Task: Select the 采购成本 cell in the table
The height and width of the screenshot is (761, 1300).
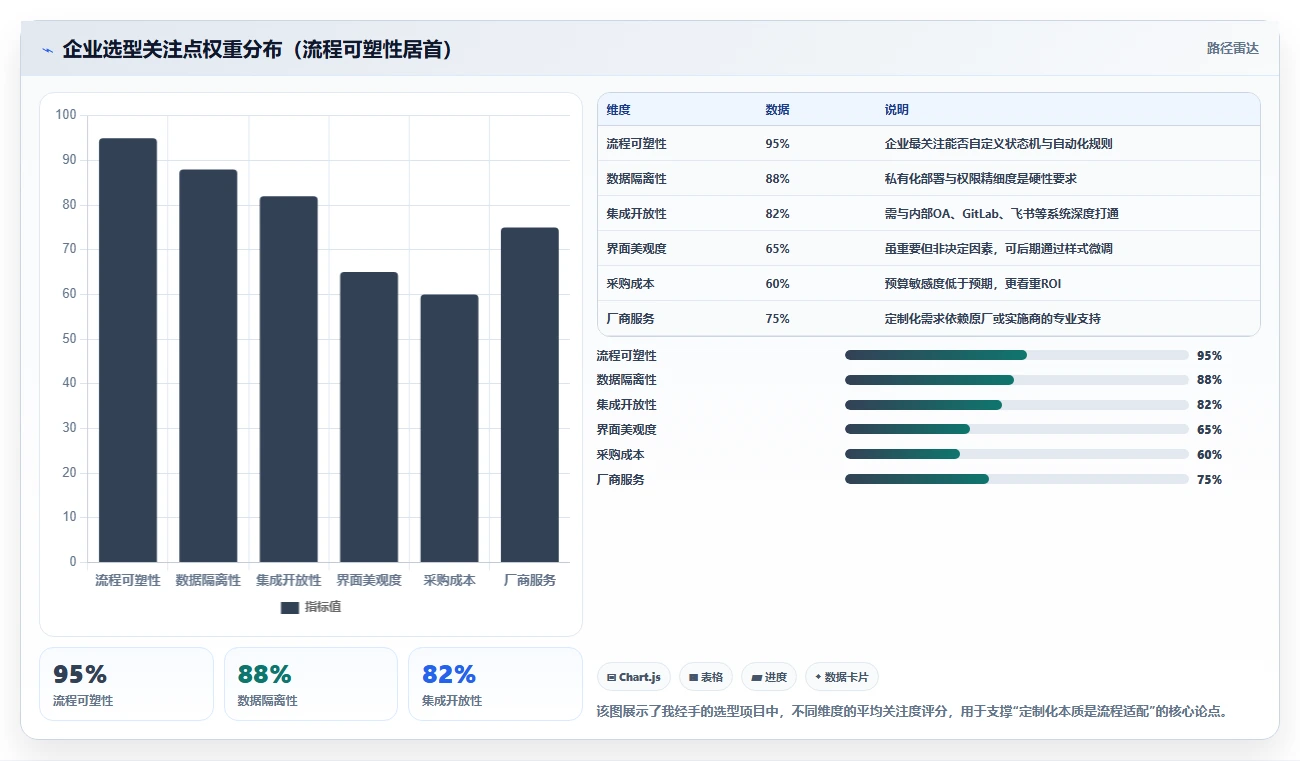Action: click(x=630, y=284)
